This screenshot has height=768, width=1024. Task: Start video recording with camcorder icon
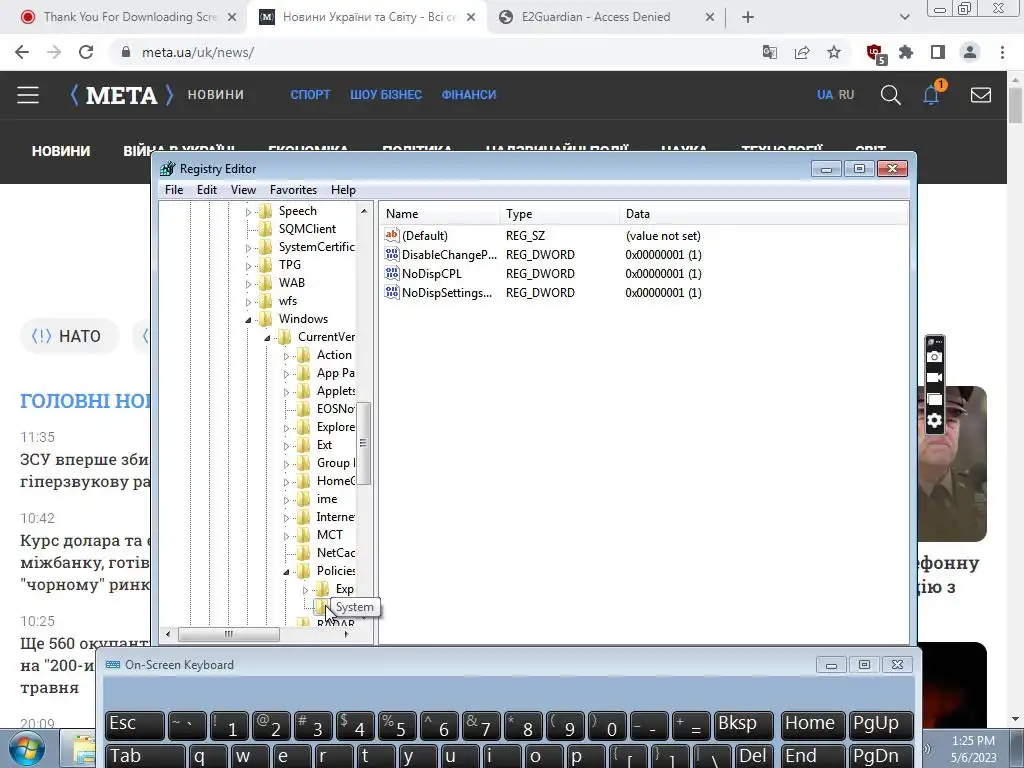point(935,377)
